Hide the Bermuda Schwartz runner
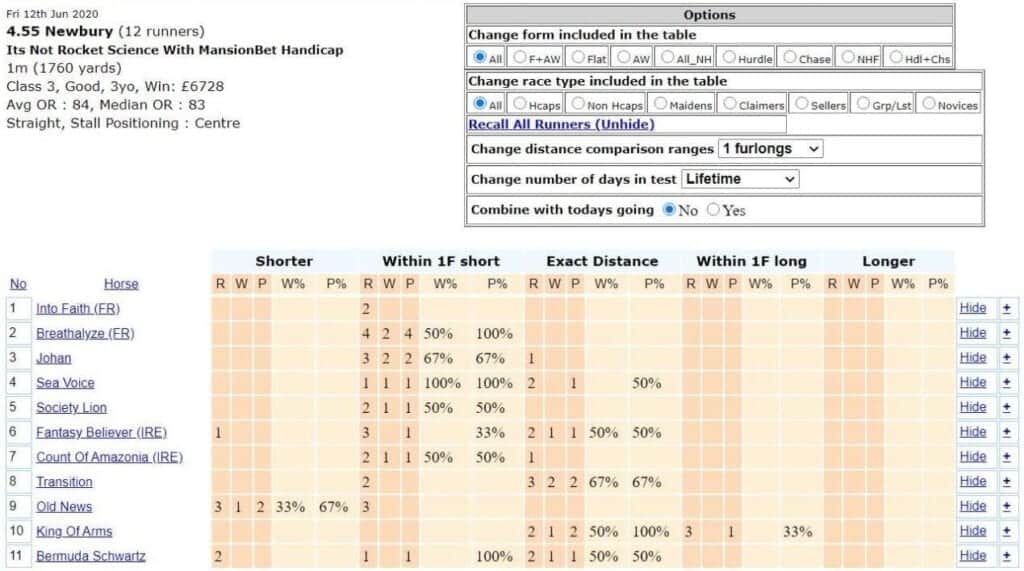This screenshot has width=1024, height=571. tap(972, 556)
